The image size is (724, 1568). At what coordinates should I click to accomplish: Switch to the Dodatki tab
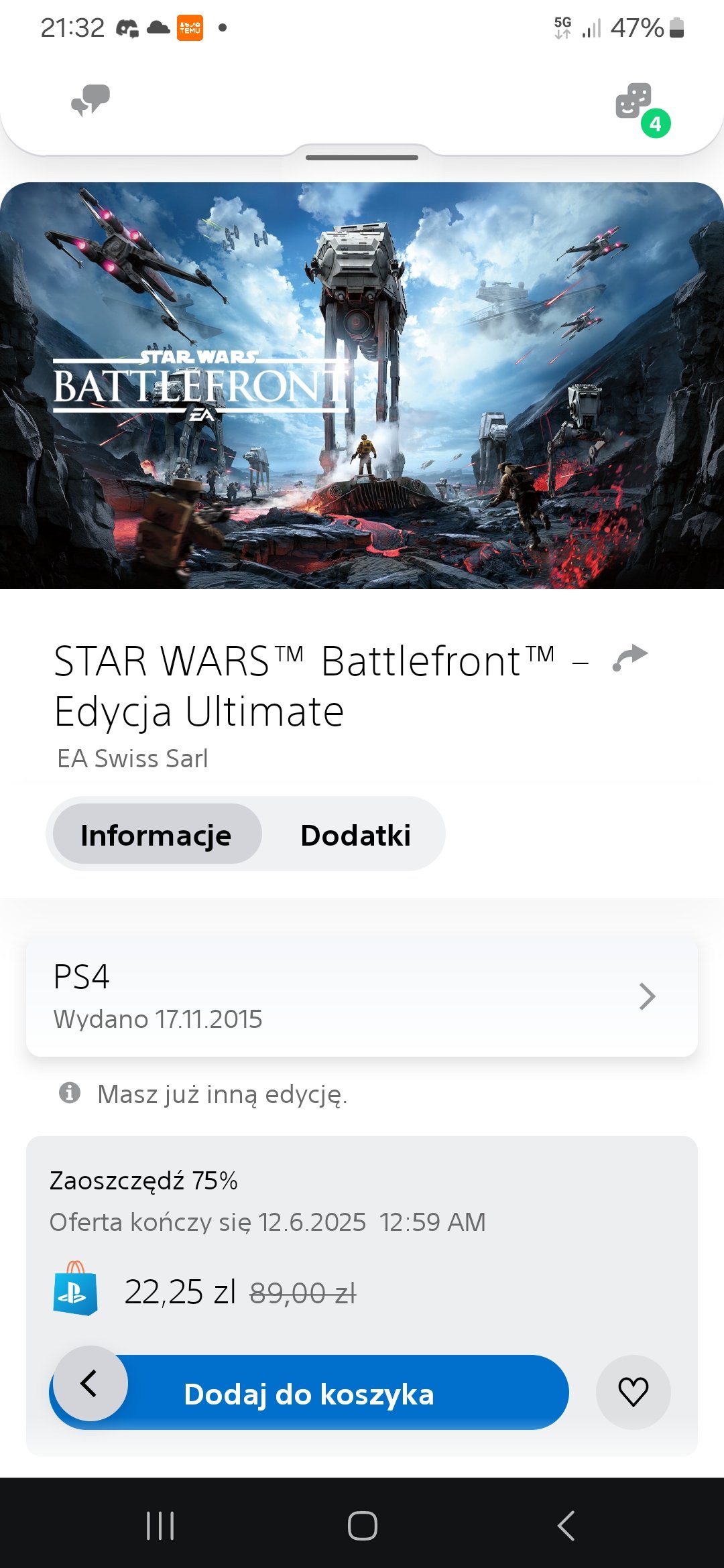pyautogui.click(x=355, y=834)
